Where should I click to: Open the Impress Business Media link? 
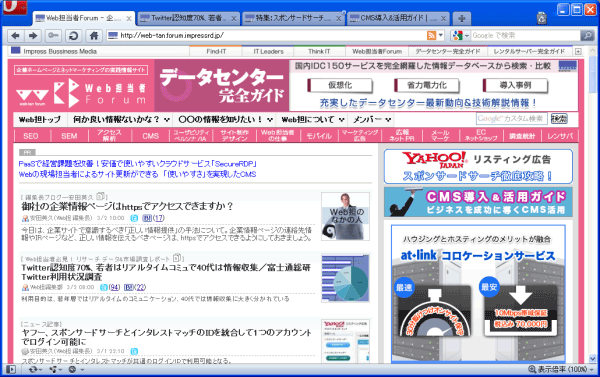(x=60, y=51)
